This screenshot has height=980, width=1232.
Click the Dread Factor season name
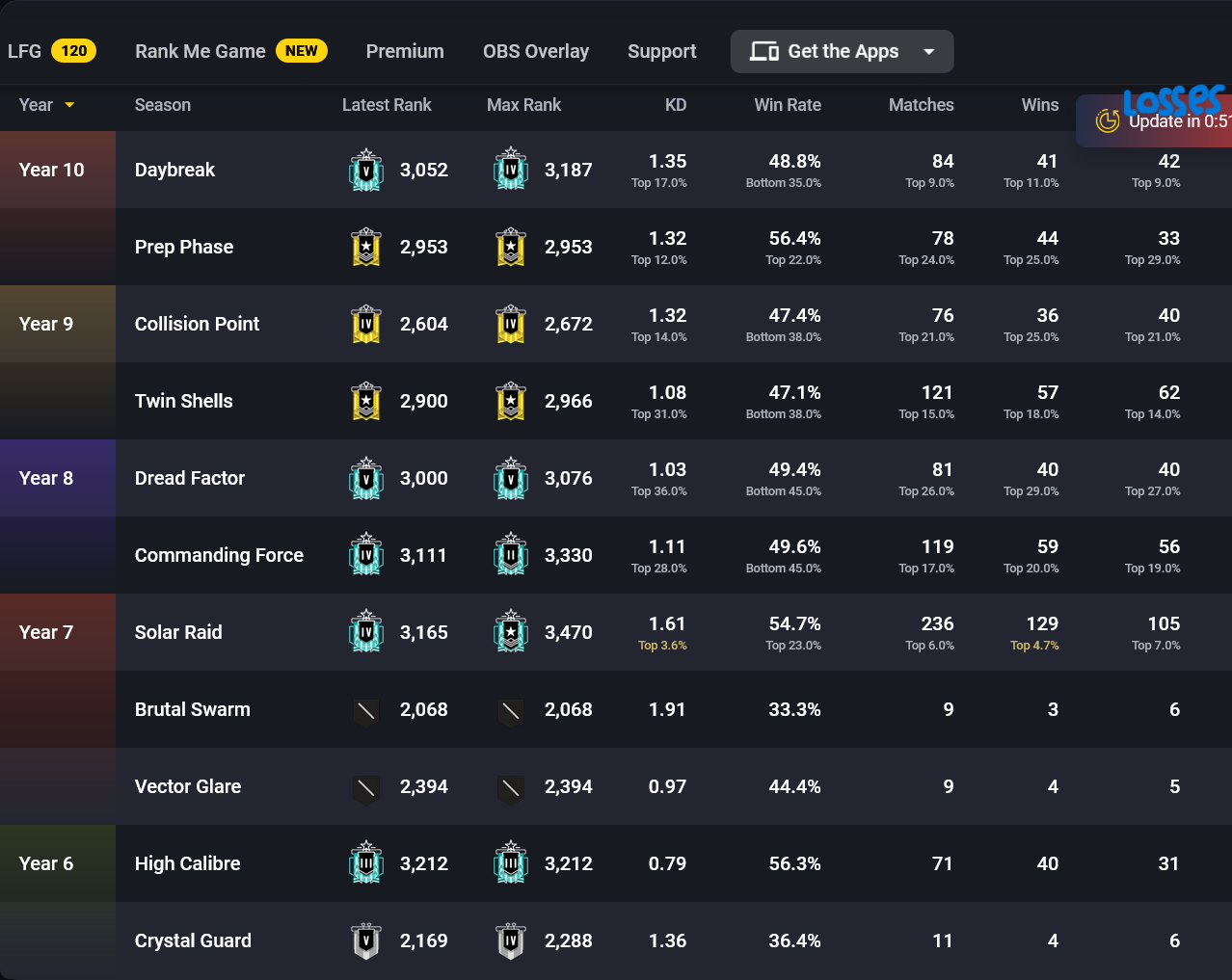click(190, 478)
